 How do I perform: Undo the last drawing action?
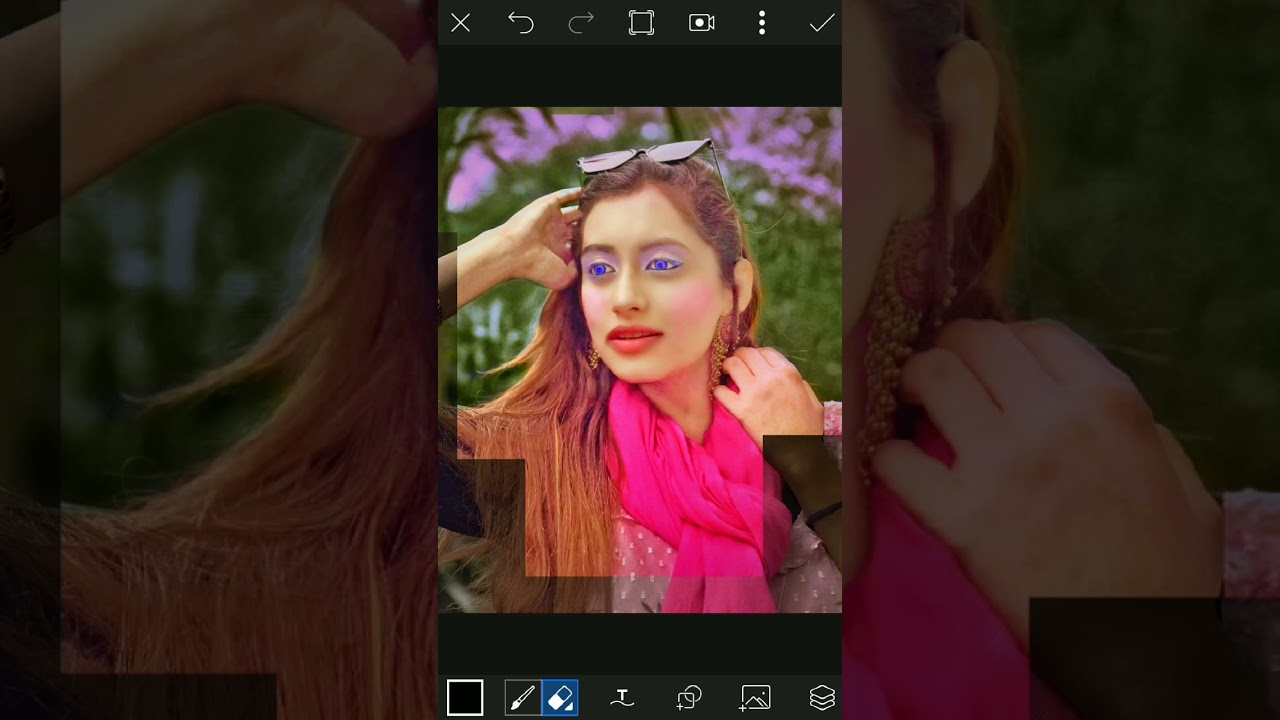pyautogui.click(x=520, y=23)
